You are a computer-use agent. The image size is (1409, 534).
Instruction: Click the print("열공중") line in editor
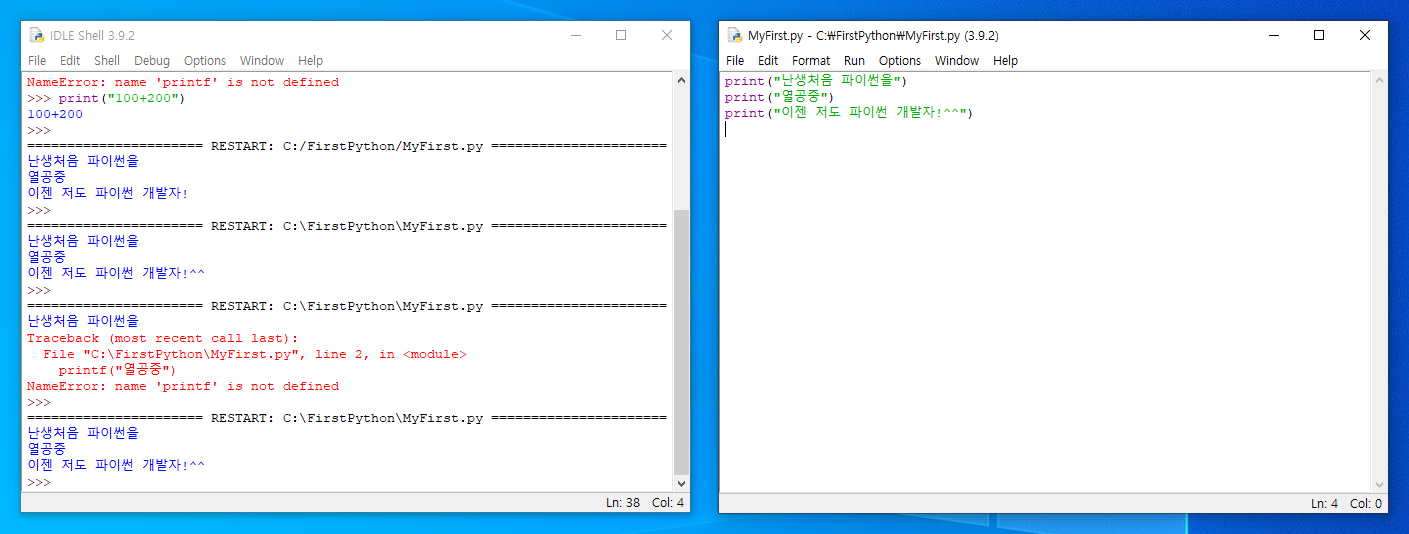pyautogui.click(x=779, y=97)
